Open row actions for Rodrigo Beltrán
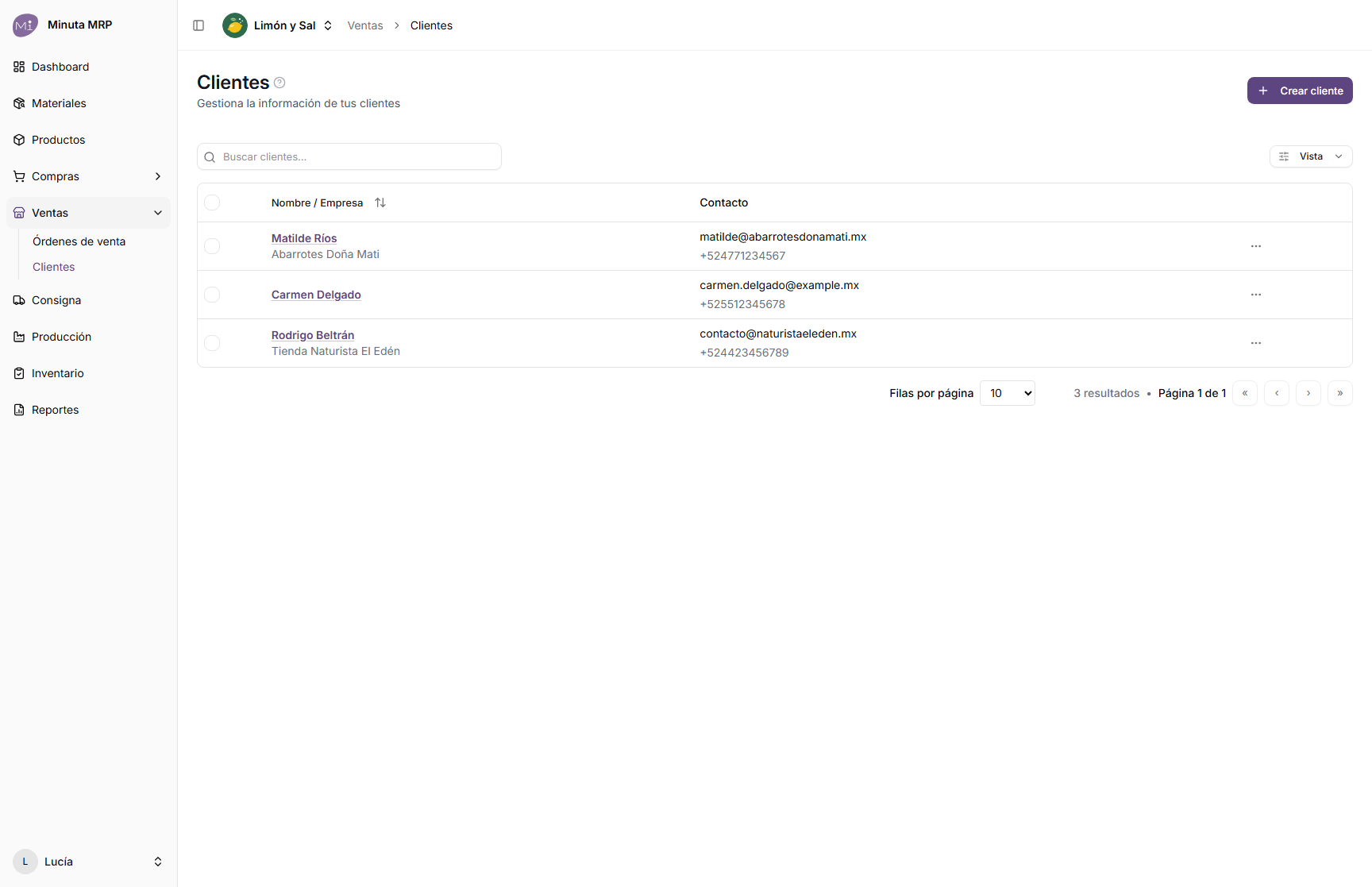 1256,343
